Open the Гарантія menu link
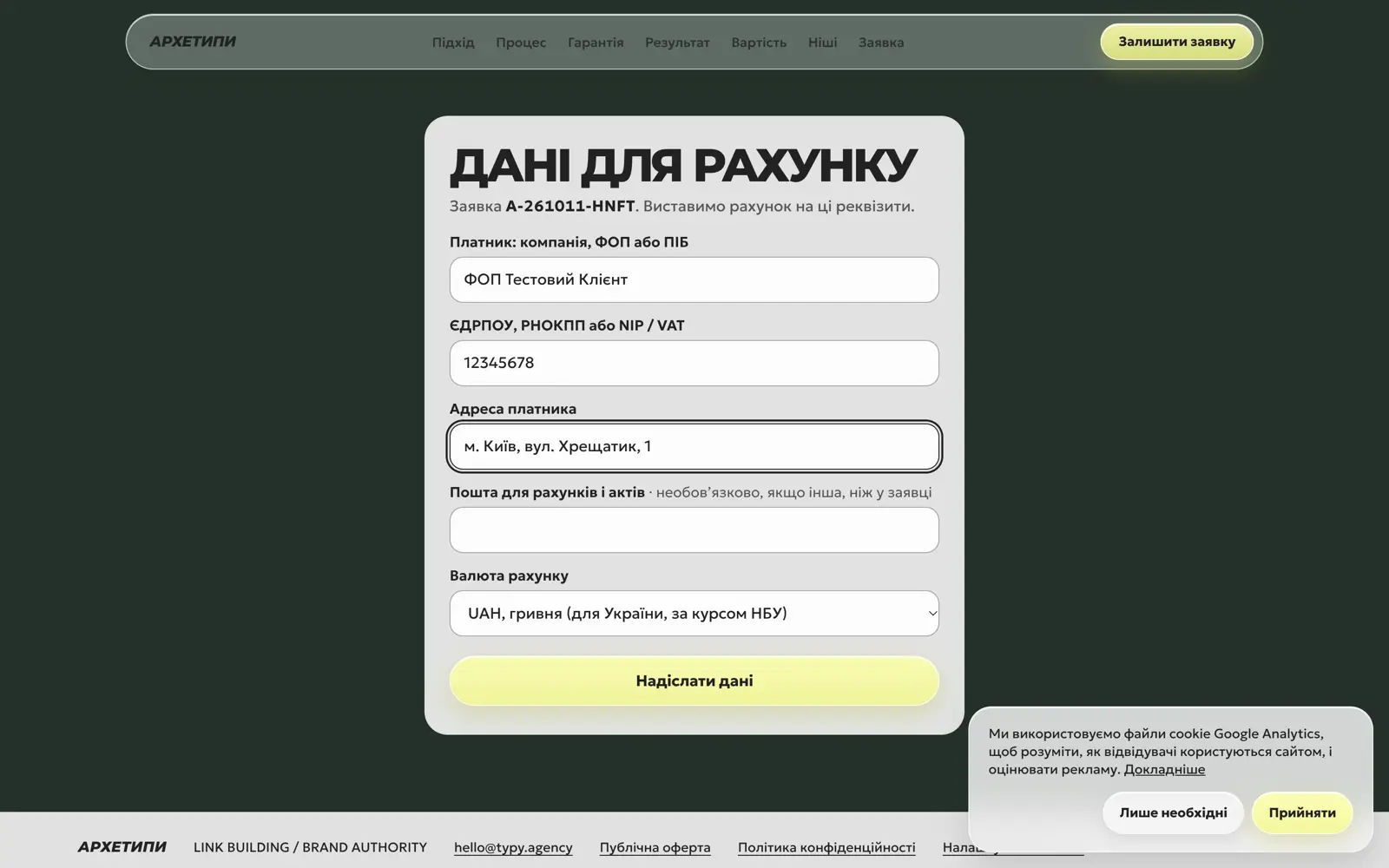 coord(596,43)
